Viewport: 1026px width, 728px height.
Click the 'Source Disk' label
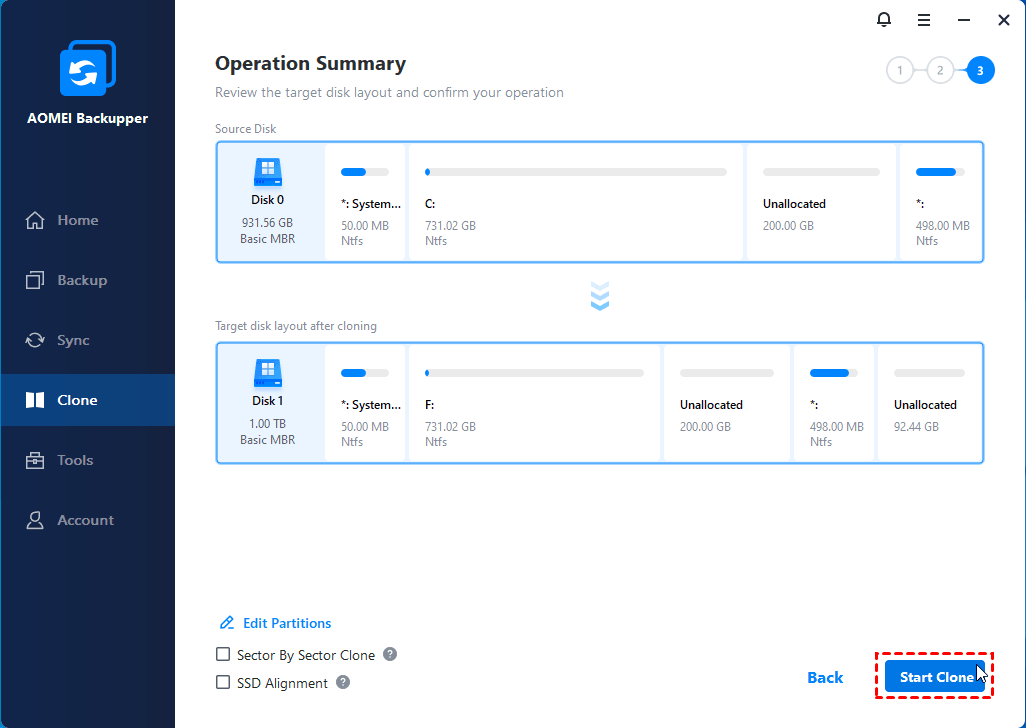pos(245,129)
